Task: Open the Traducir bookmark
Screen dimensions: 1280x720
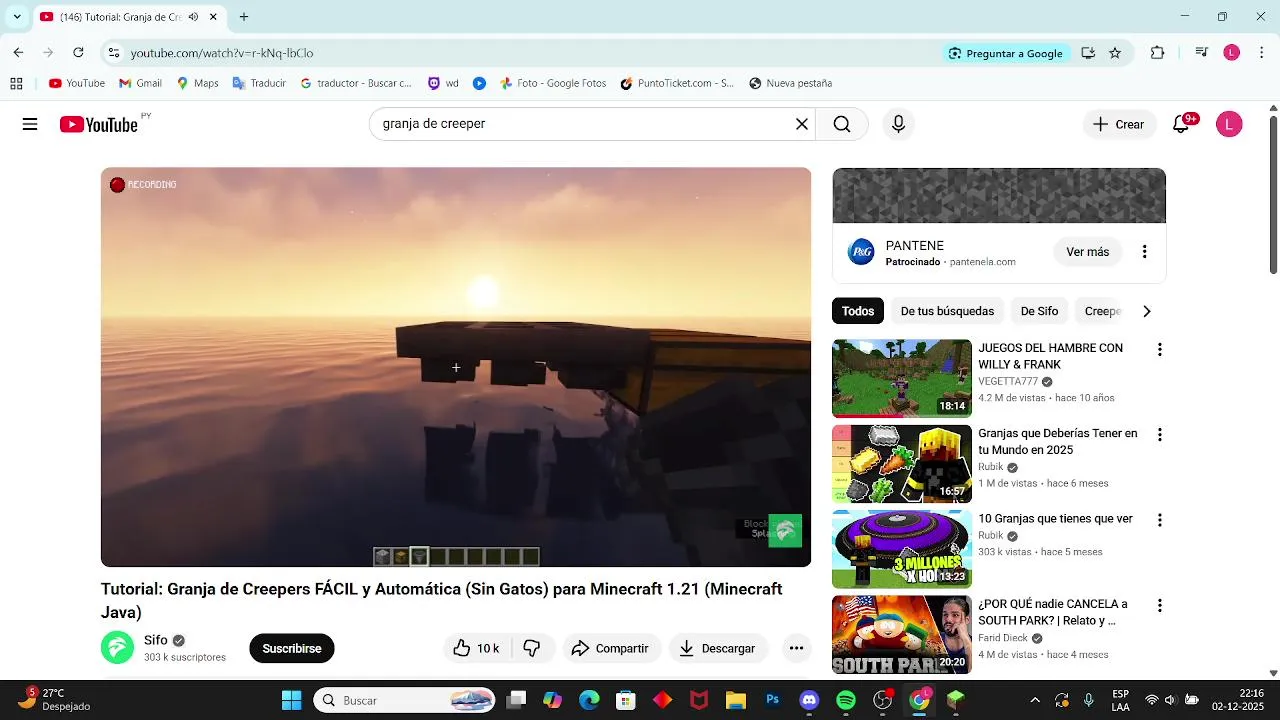Action: (259, 83)
